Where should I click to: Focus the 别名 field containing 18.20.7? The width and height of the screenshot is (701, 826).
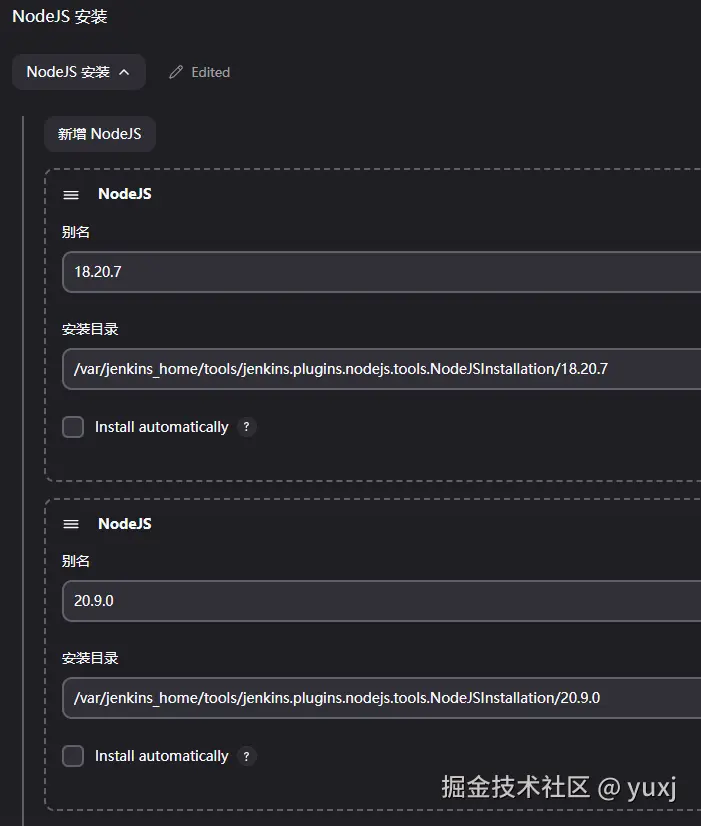coord(380,272)
